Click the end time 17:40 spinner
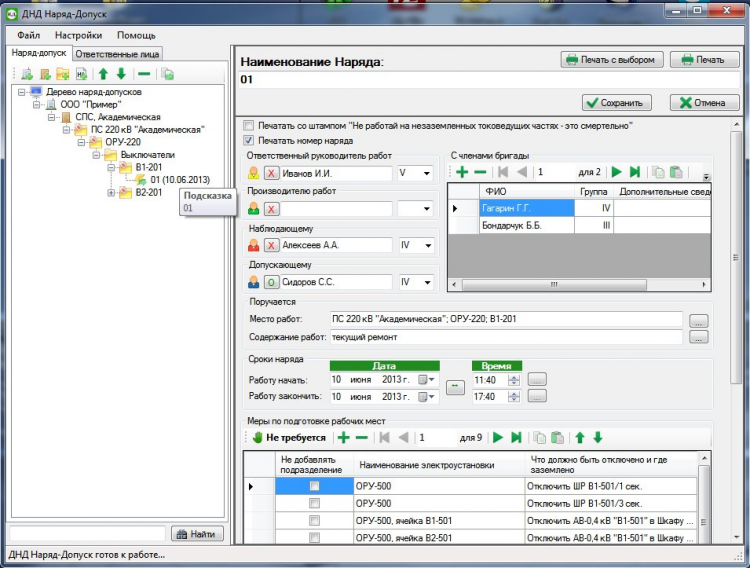The image size is (750, 568). [514, 397]
